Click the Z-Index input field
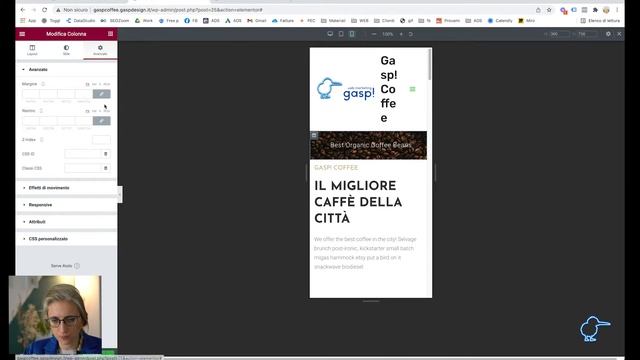 tap(101, 140)
